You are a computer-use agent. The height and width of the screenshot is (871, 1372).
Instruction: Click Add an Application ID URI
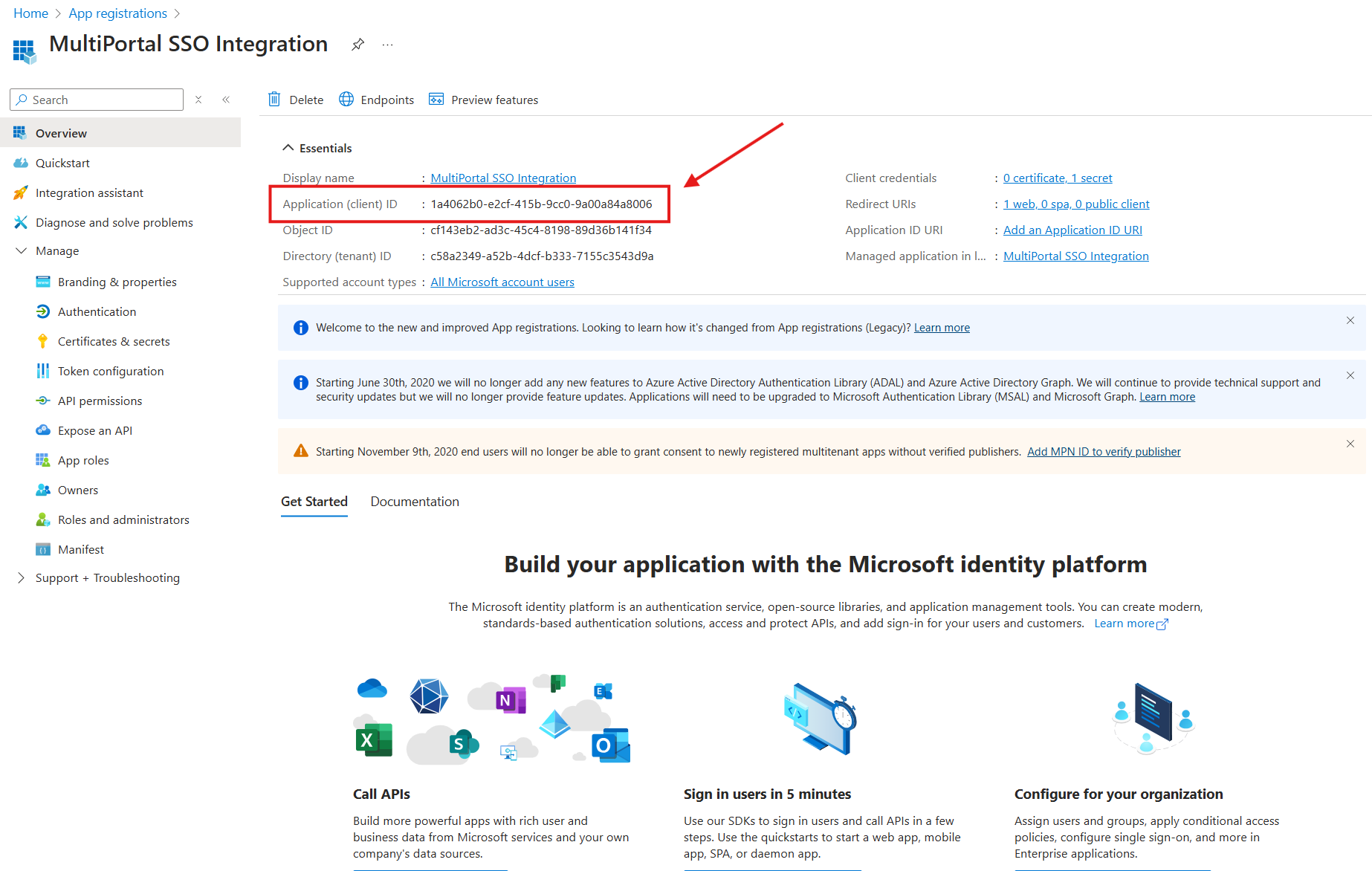1072,230
